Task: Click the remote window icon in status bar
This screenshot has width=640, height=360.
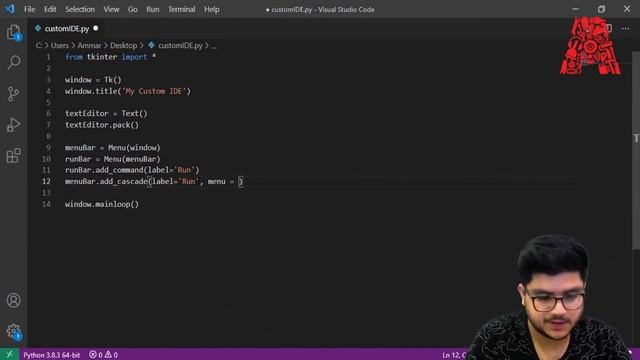Action: tap(9, 354)
